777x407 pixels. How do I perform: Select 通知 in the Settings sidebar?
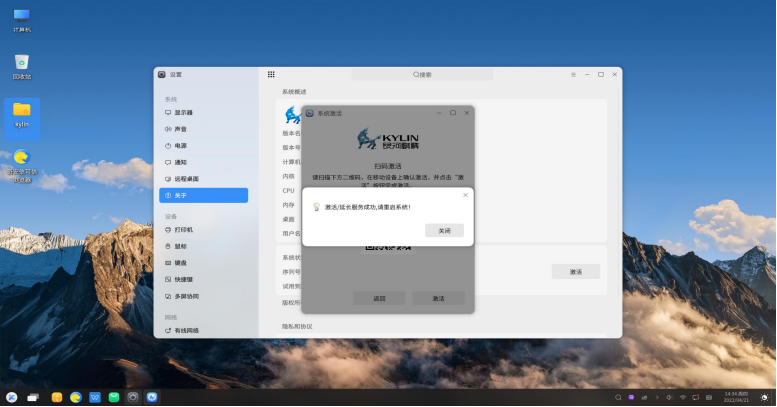(x=203, y=162)
